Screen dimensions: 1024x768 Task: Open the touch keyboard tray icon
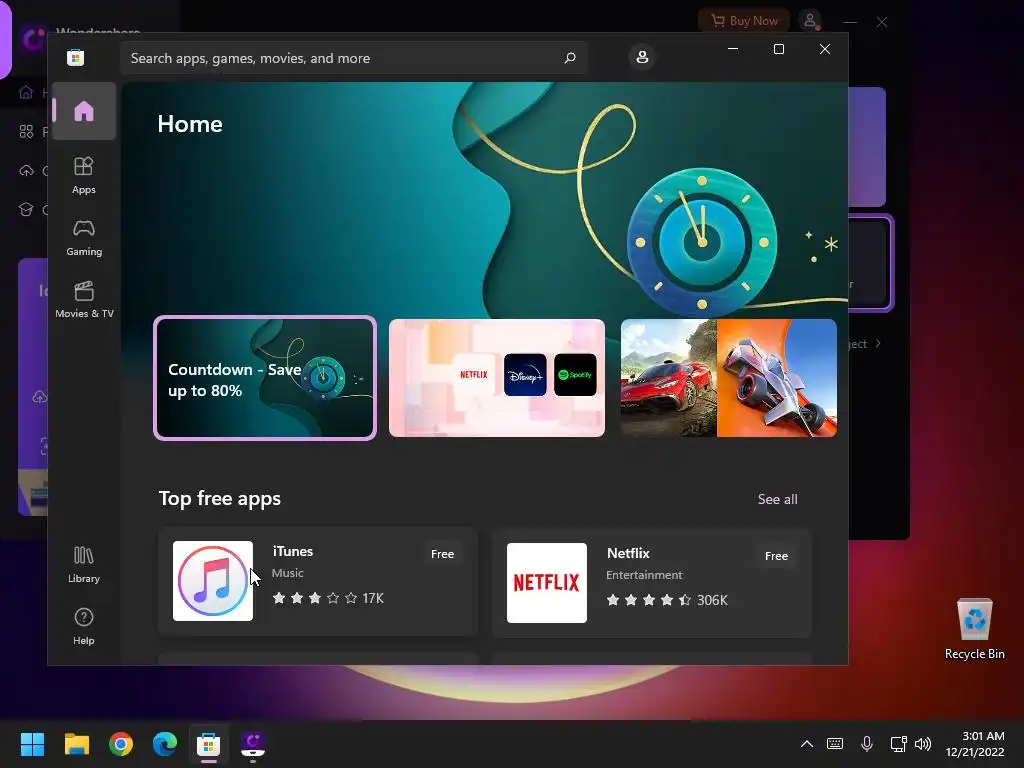[x=835, y=744]
